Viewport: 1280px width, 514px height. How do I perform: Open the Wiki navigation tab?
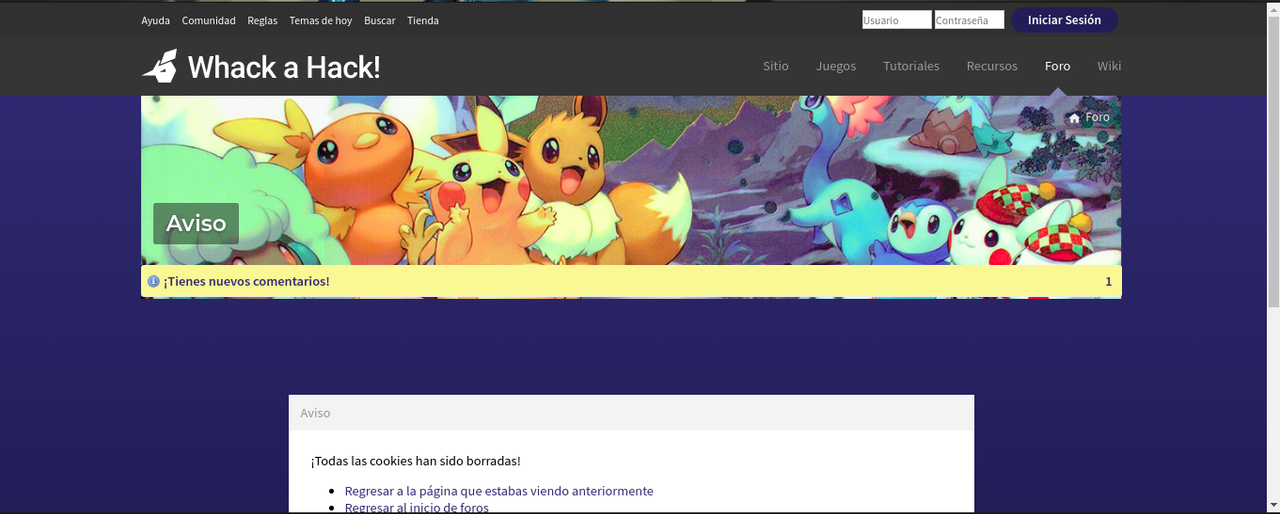coord(1109,66)
